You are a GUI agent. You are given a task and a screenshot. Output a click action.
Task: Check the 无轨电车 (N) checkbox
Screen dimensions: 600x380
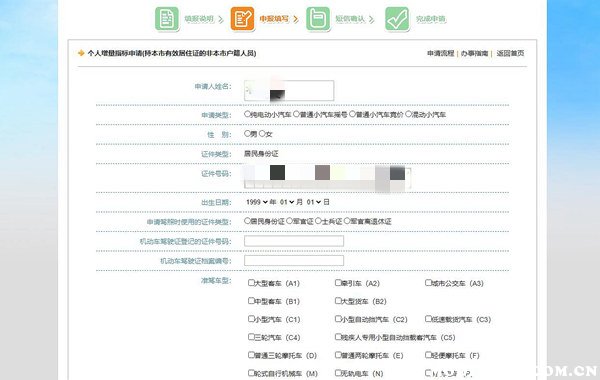point(338,373)
